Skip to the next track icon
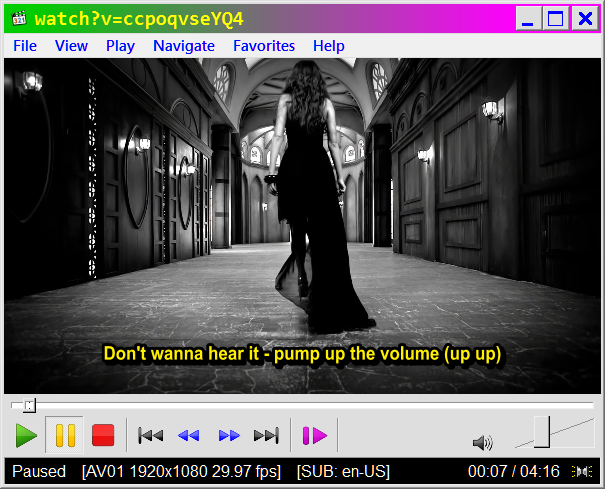This screenshot has height=489, width=605. [267, 436]
